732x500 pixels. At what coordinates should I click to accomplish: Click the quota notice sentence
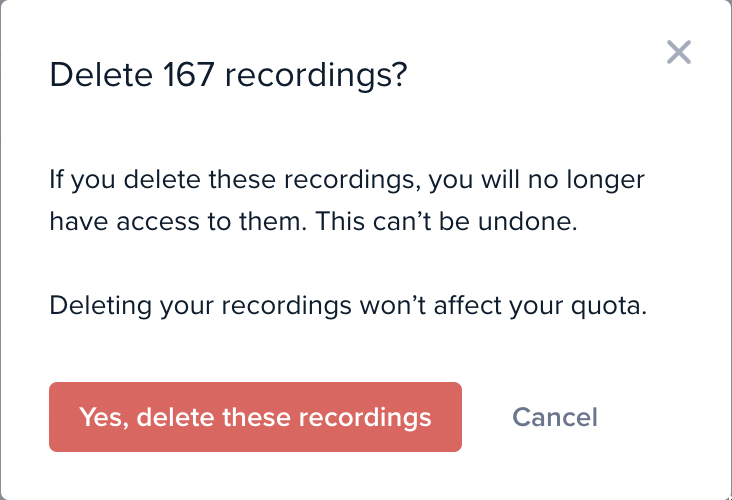click(348, 306)
